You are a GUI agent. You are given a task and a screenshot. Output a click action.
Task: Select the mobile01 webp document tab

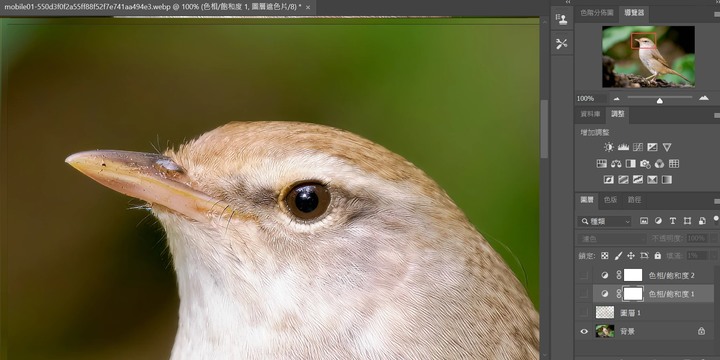point(152,7)
